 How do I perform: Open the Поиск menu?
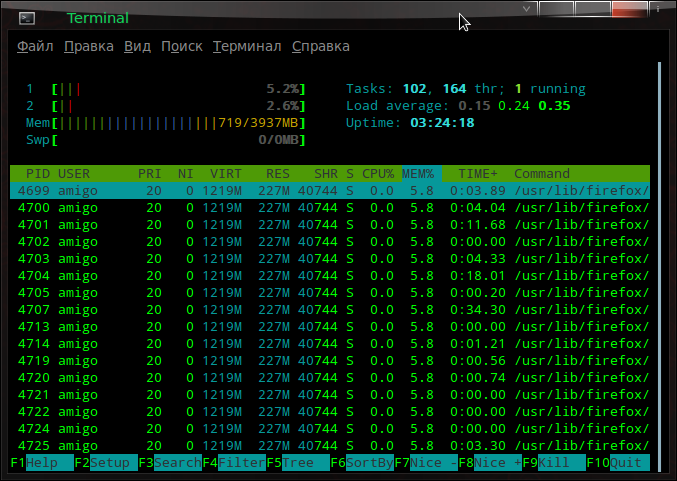pos(182,46)
